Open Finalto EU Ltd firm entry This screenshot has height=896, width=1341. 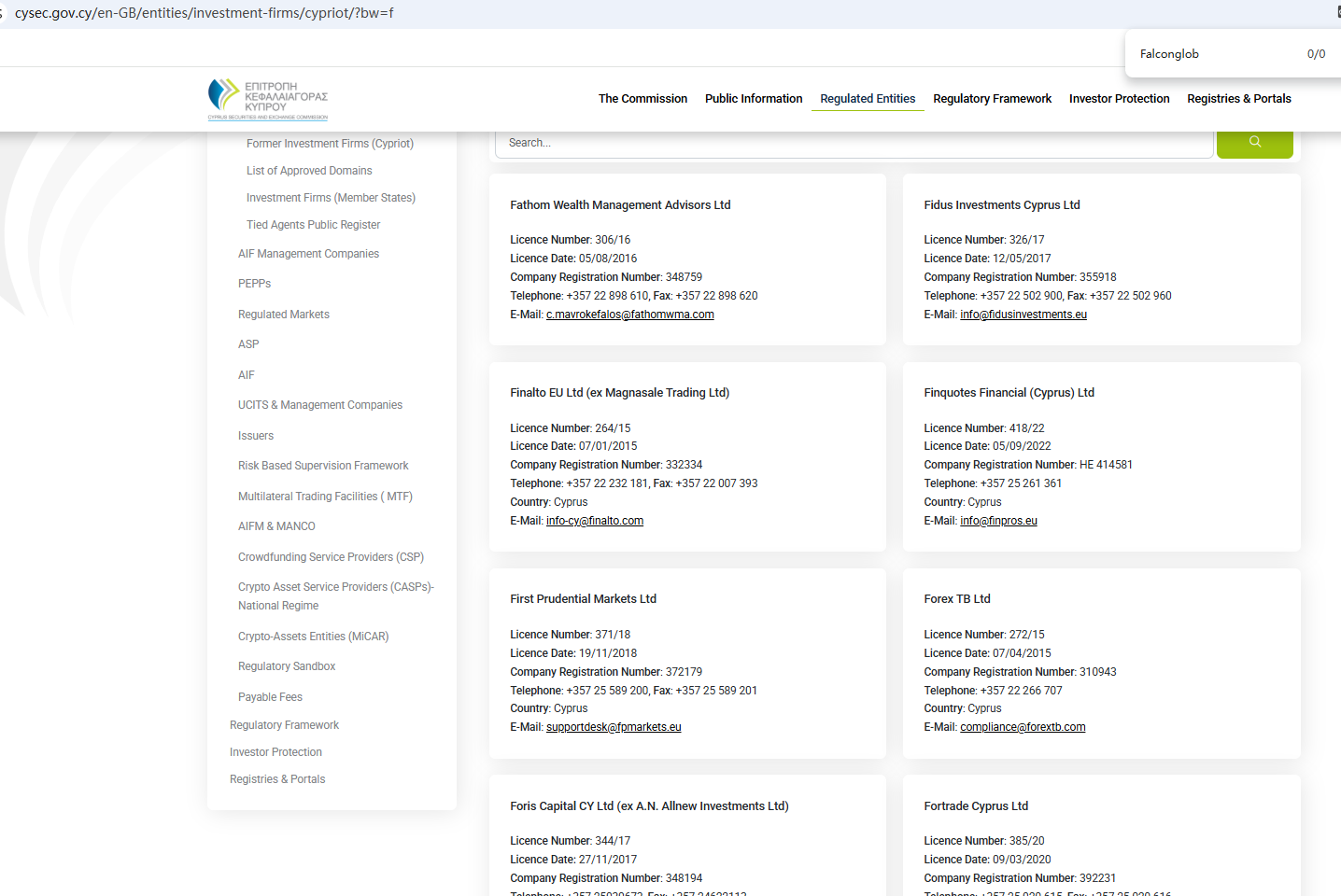pyautogui.click(x=619, y=393)
